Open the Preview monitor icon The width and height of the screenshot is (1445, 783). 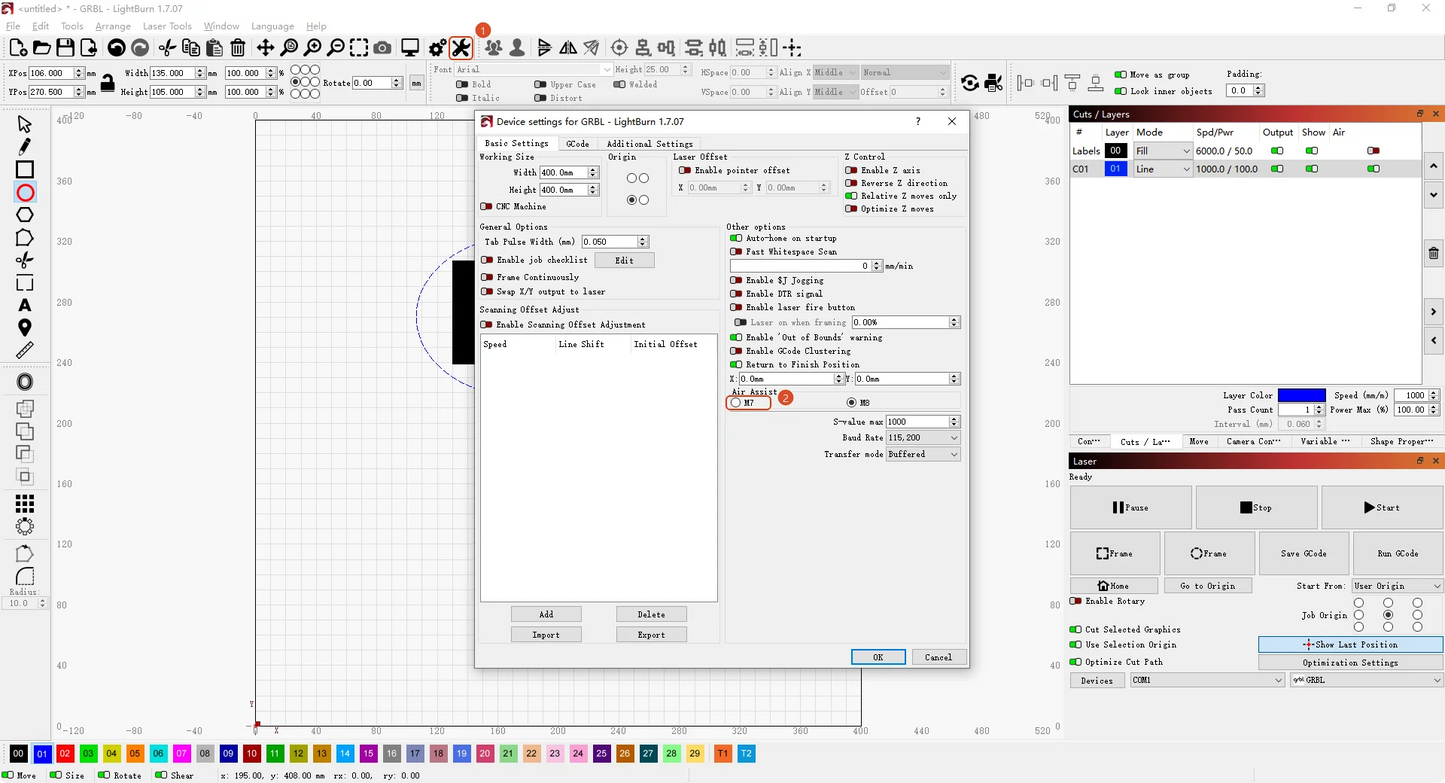[x=410, y=47]
